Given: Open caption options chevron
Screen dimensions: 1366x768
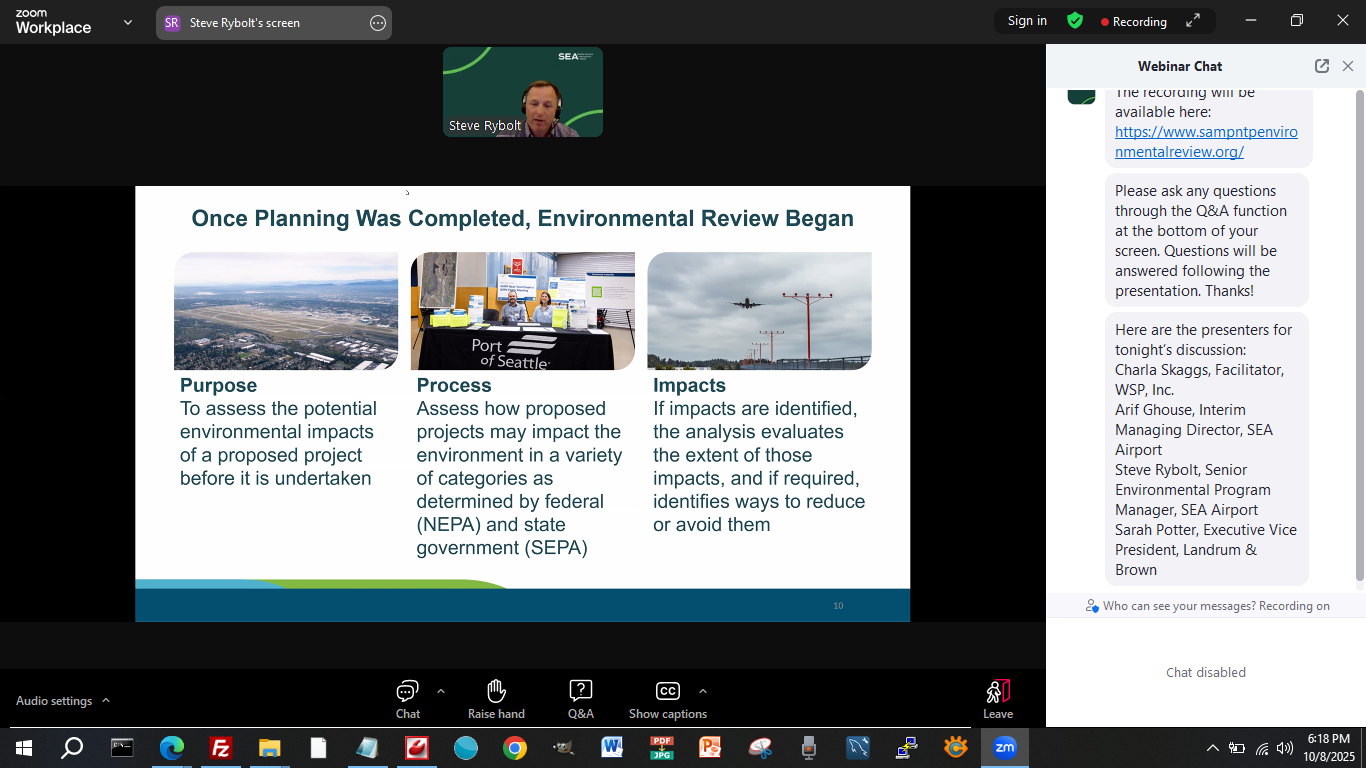Looking at the screenshot, I should click(703, 691).
